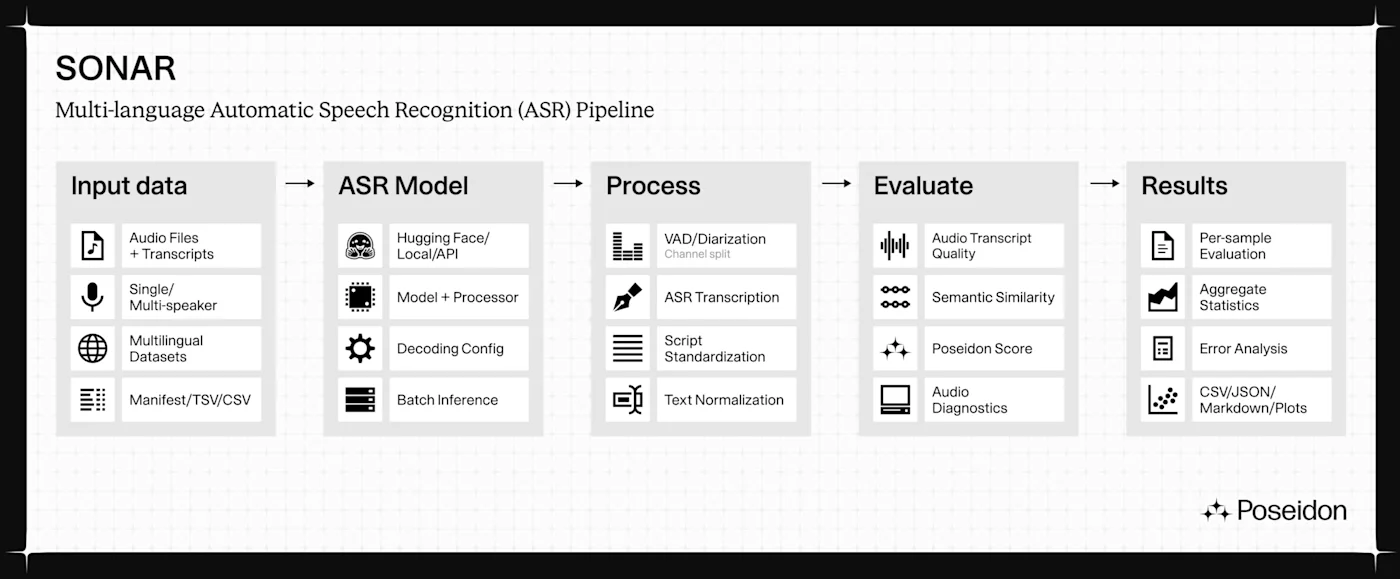This screenshot has width=1400, height=579.
Task: Click the sparkles Poseidon Score icon
Action: click(x=895, y=348)
